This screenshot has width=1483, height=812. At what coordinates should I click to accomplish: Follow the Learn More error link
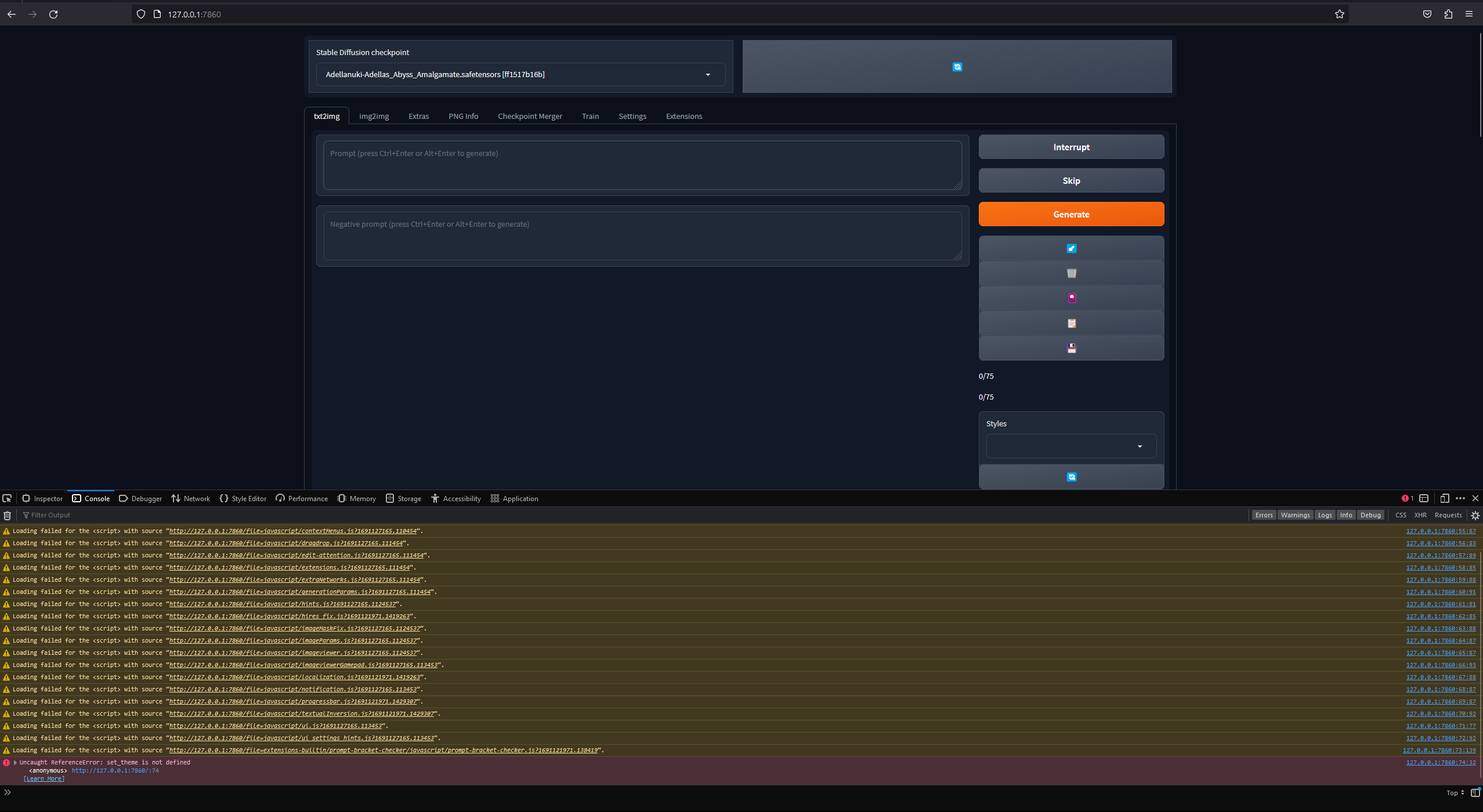pos(44,778)
